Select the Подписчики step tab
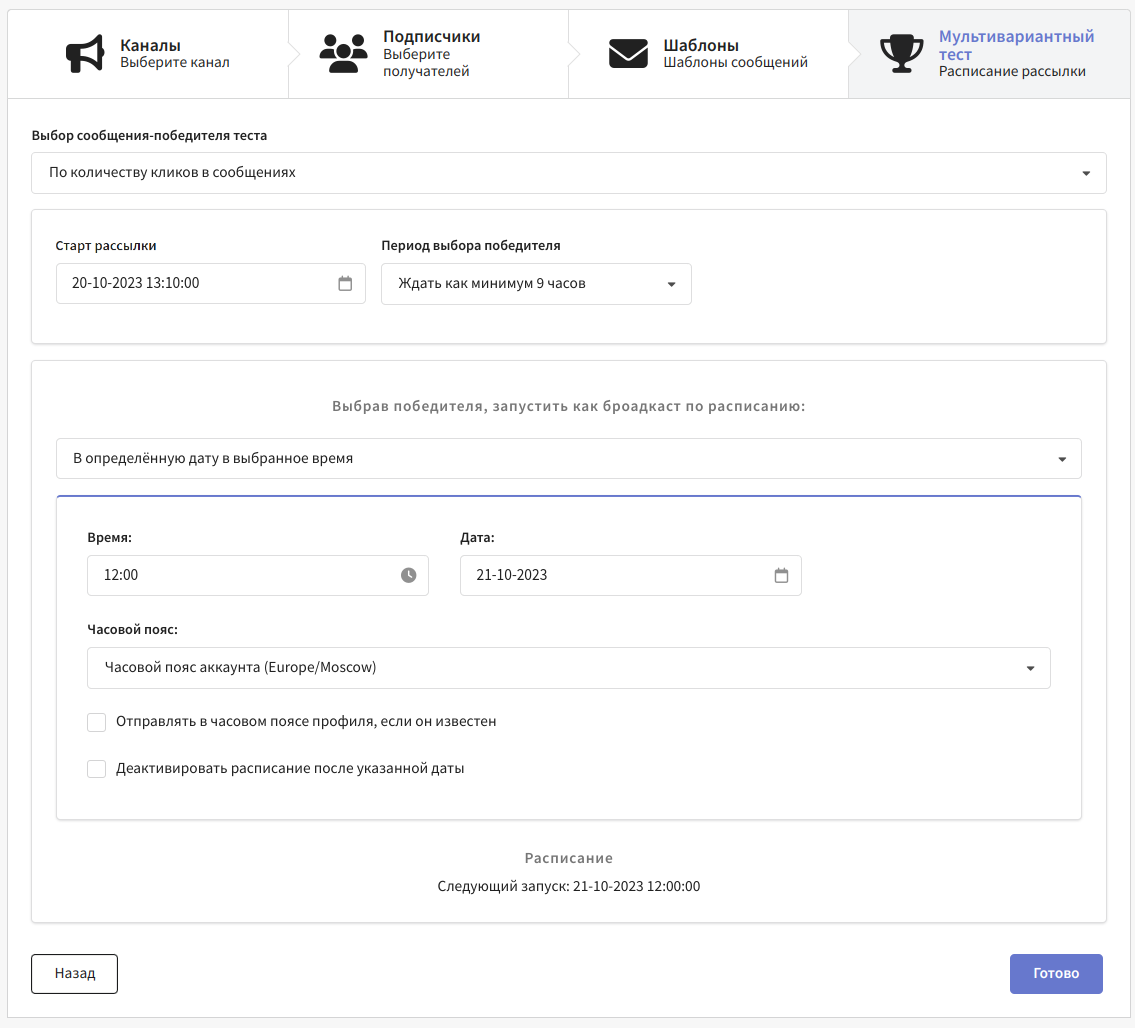 click(x=431, y=54)
